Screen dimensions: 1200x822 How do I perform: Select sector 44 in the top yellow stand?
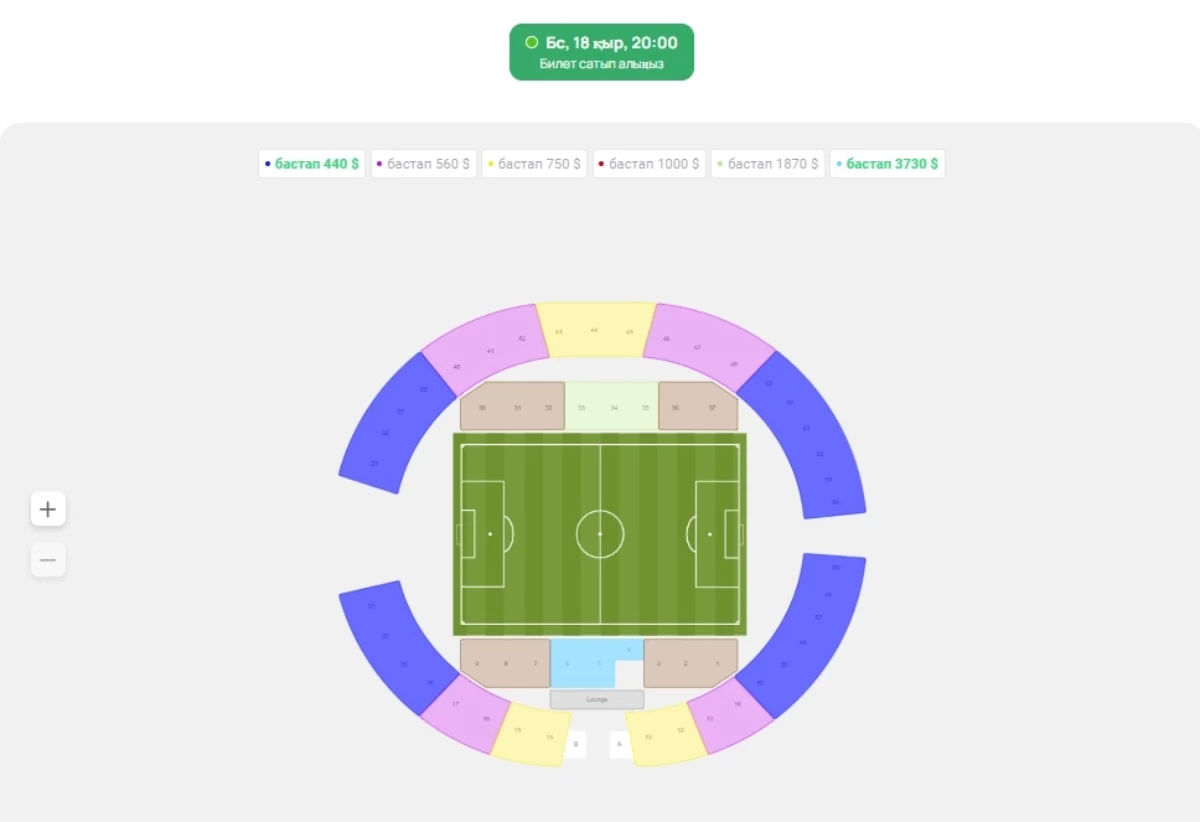tap(594, 330)
